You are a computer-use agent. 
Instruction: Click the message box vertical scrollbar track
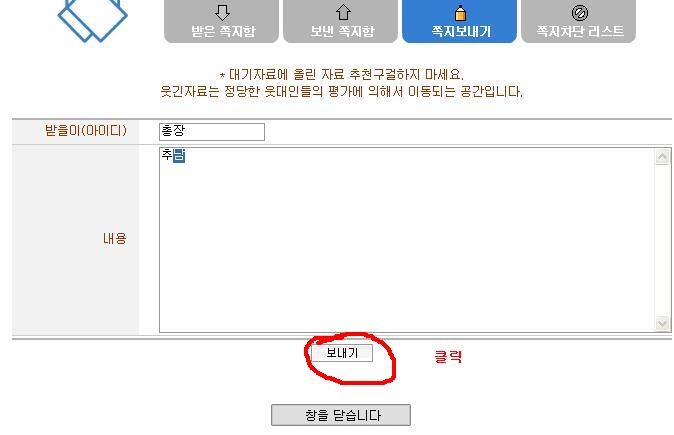pyautogui.click(x=662, y=240)
